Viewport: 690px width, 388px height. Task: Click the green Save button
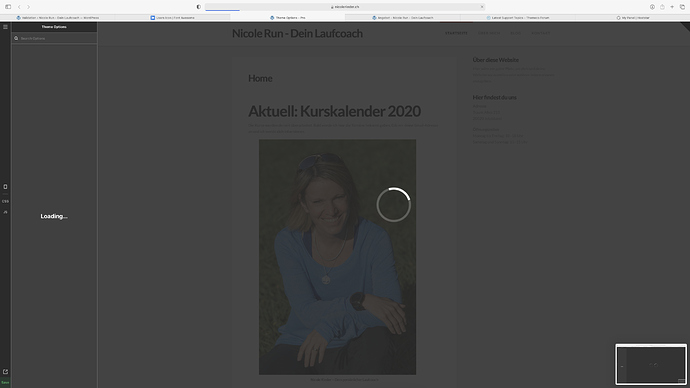pos(5,382)
